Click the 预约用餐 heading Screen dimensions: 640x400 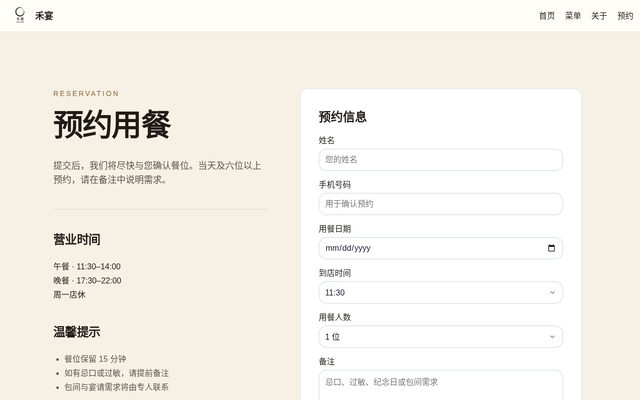click(x=112, y=124)
